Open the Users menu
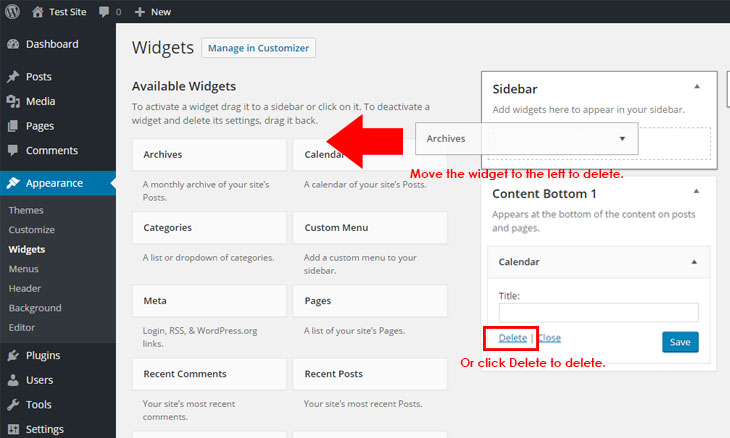 pos(40,380)
